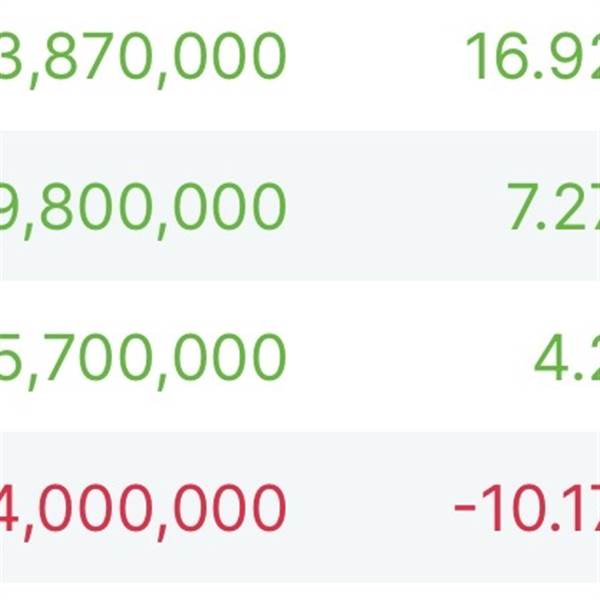The width and height of the screenshot is (600, 600).
Task: Click the green 3,870,000 amount
Action: click(x=143, y=57)
